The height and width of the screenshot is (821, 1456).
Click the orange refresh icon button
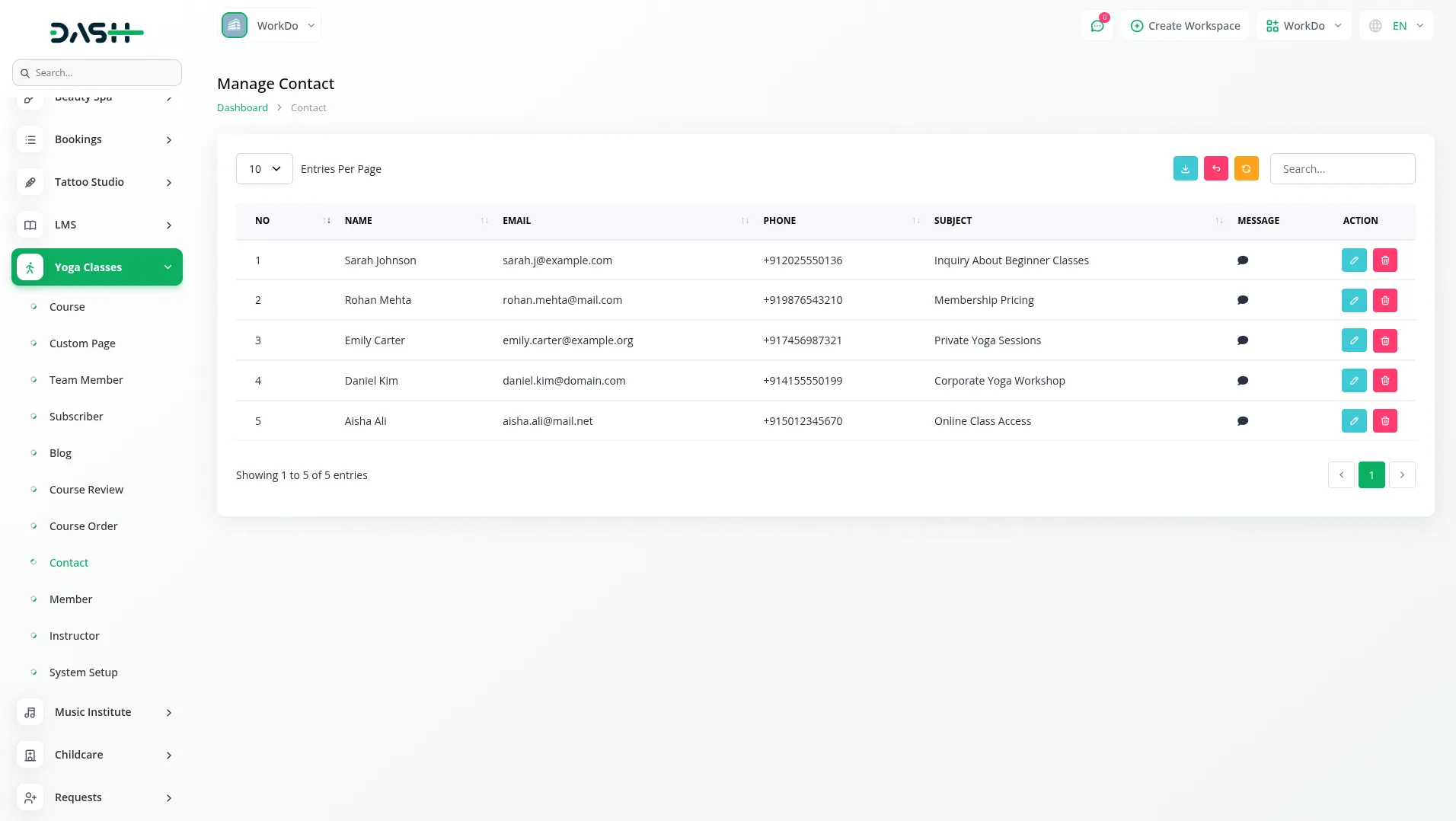(1246, 169)
